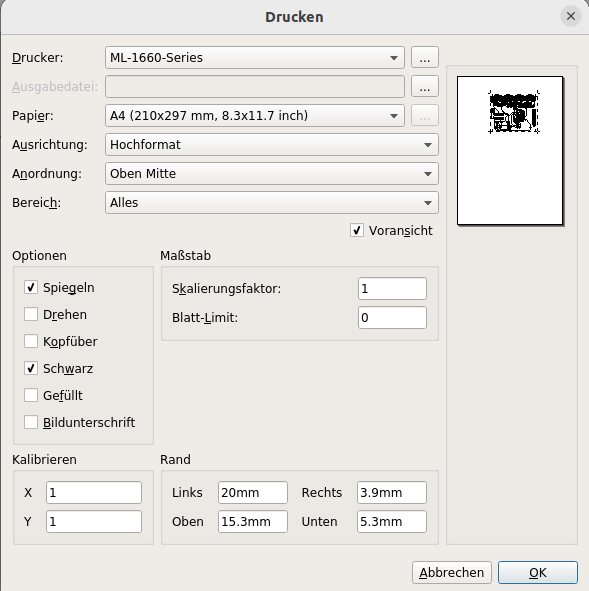Image resolution: width=589 pixels, height=591 pixels.
Task: Disable the Voransicht checkbox
Action: [x=357, y=230]
